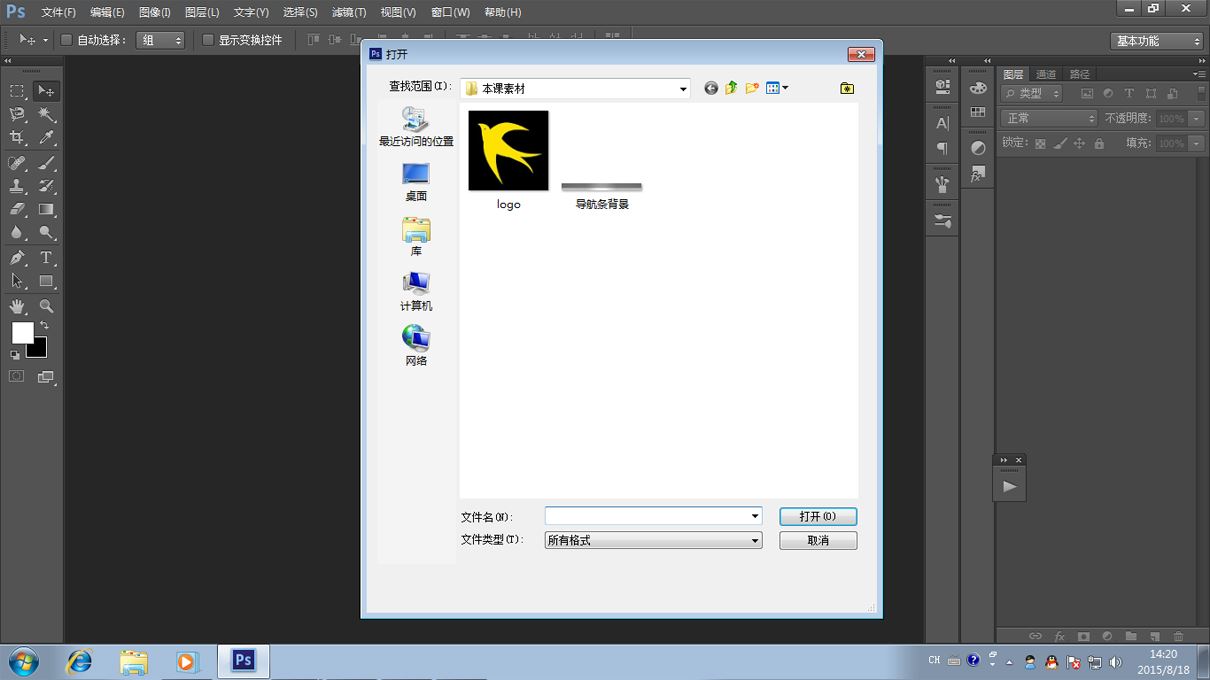Toggle Quick Mask mode
The width and height of the screenshot is (1210, 680).
point(17,377)
